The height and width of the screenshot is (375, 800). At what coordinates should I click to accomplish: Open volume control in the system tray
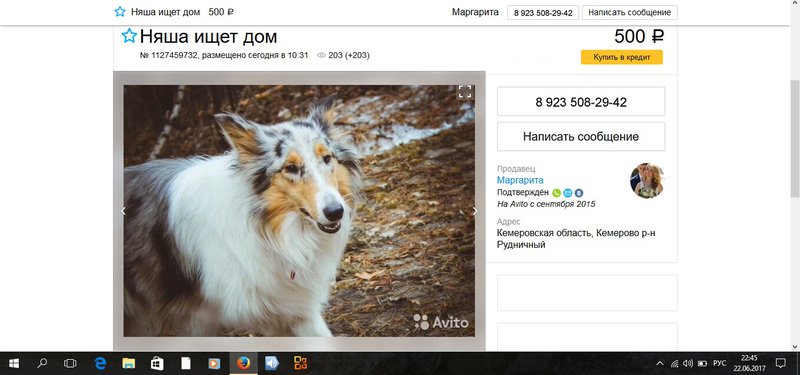coord(688,364)
